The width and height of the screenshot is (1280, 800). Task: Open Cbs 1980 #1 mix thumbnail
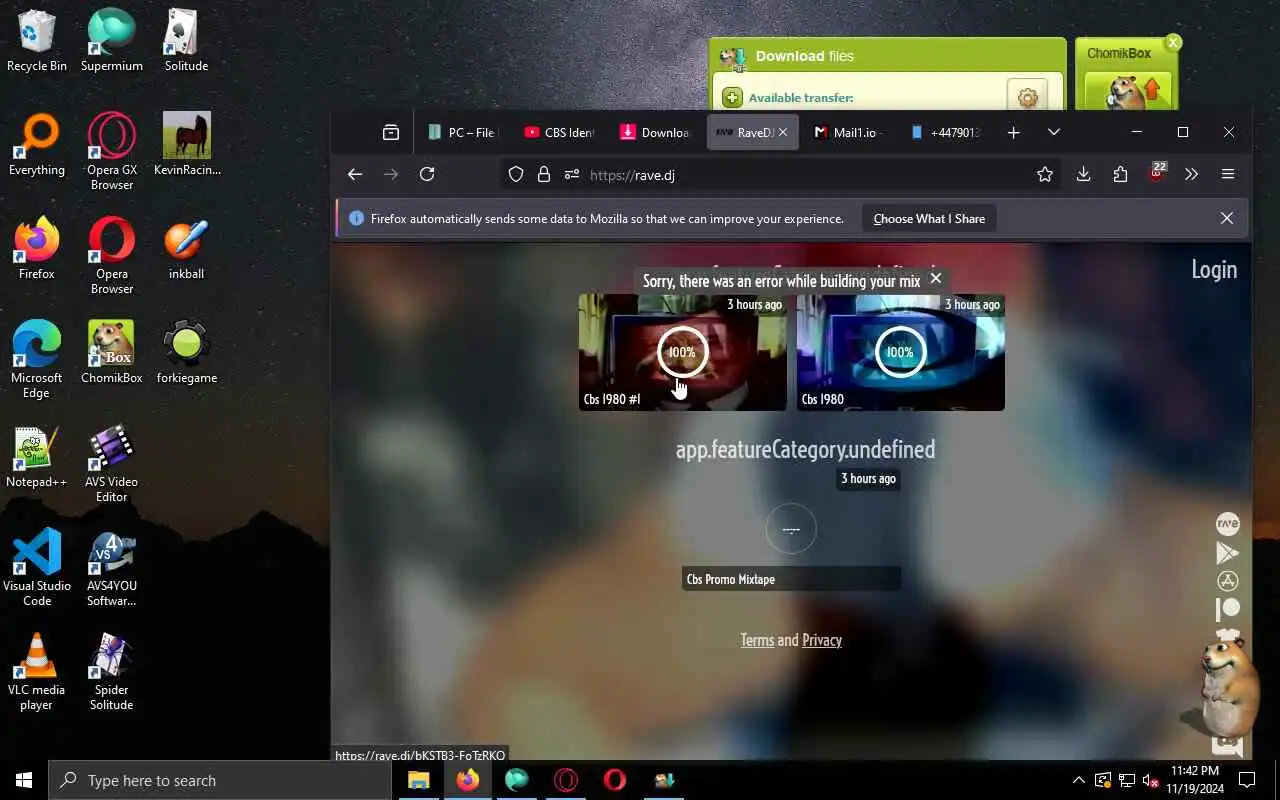pos(682,352)
